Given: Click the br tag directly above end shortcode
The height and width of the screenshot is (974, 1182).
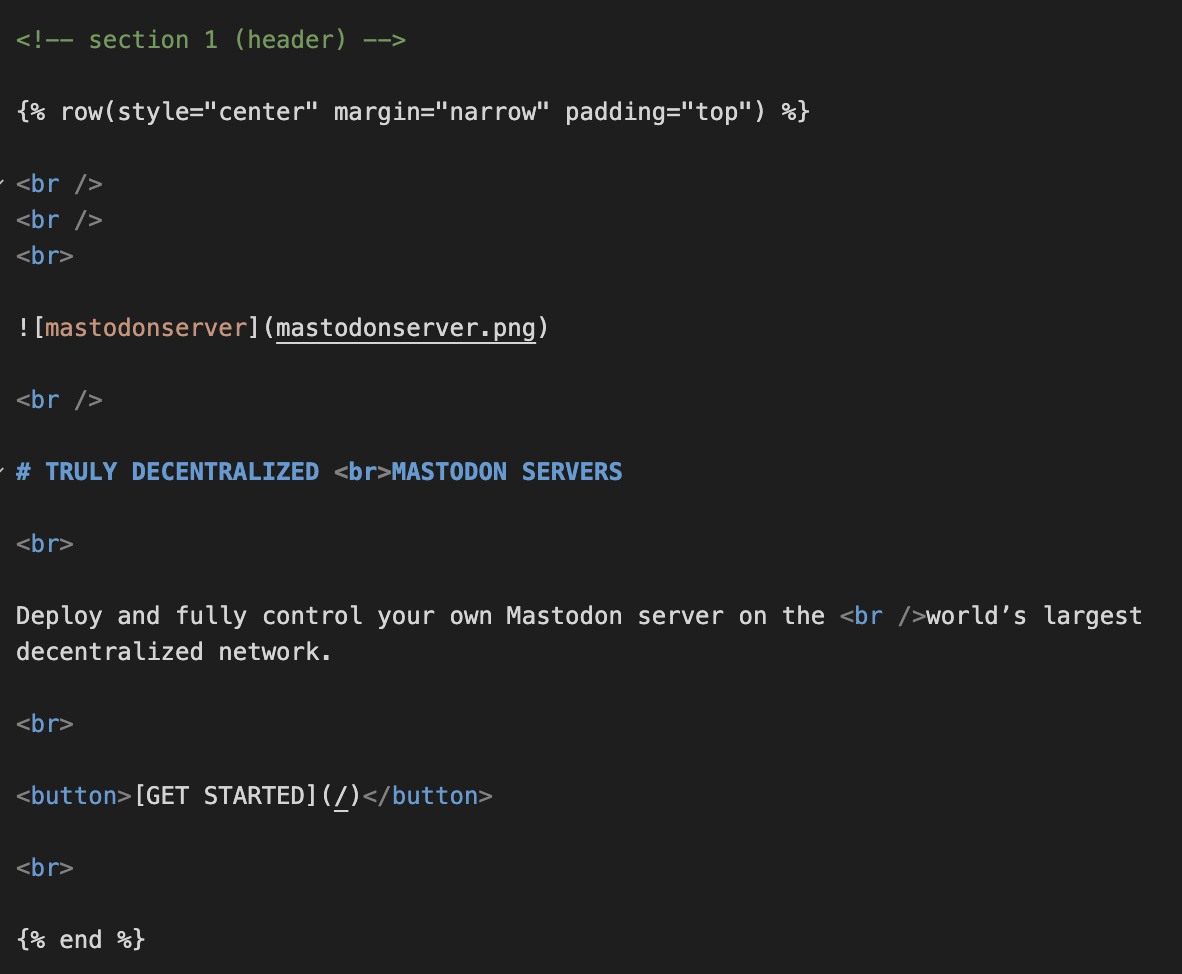Looking at the screenshot, I should (x=44, y=868).
